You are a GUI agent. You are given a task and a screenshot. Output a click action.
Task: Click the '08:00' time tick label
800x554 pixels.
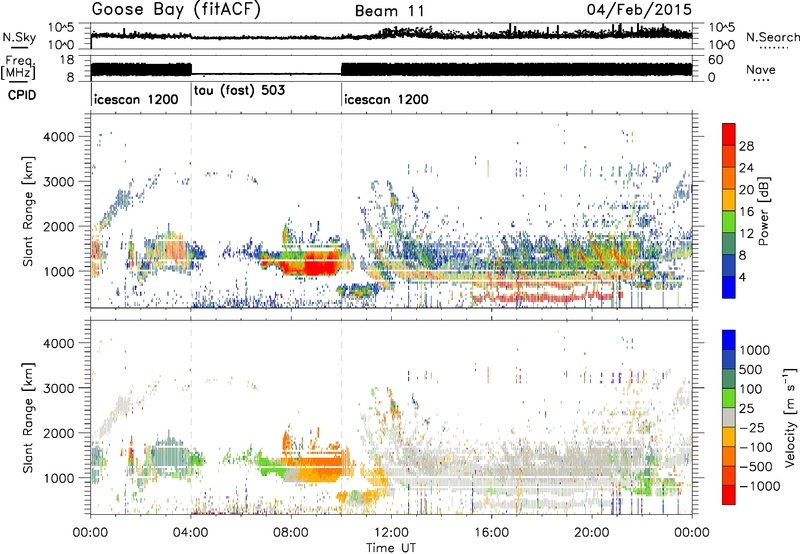pos(291,533)
